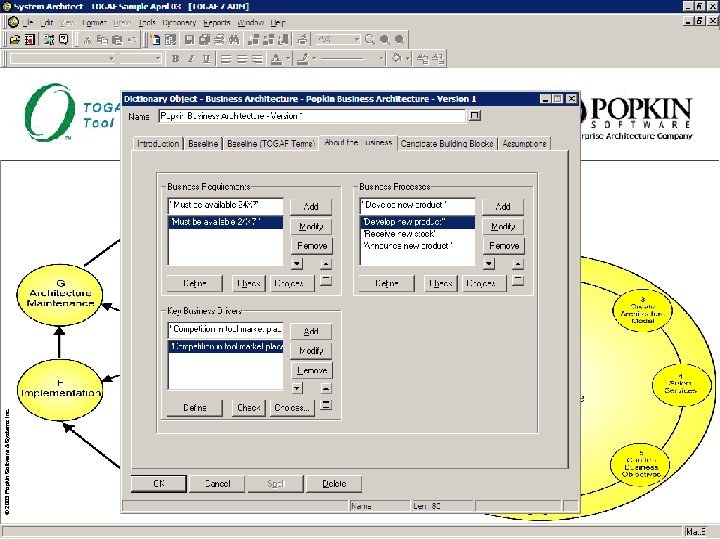
Task: Click Define in Business Requirements
Action: (195, 283)
